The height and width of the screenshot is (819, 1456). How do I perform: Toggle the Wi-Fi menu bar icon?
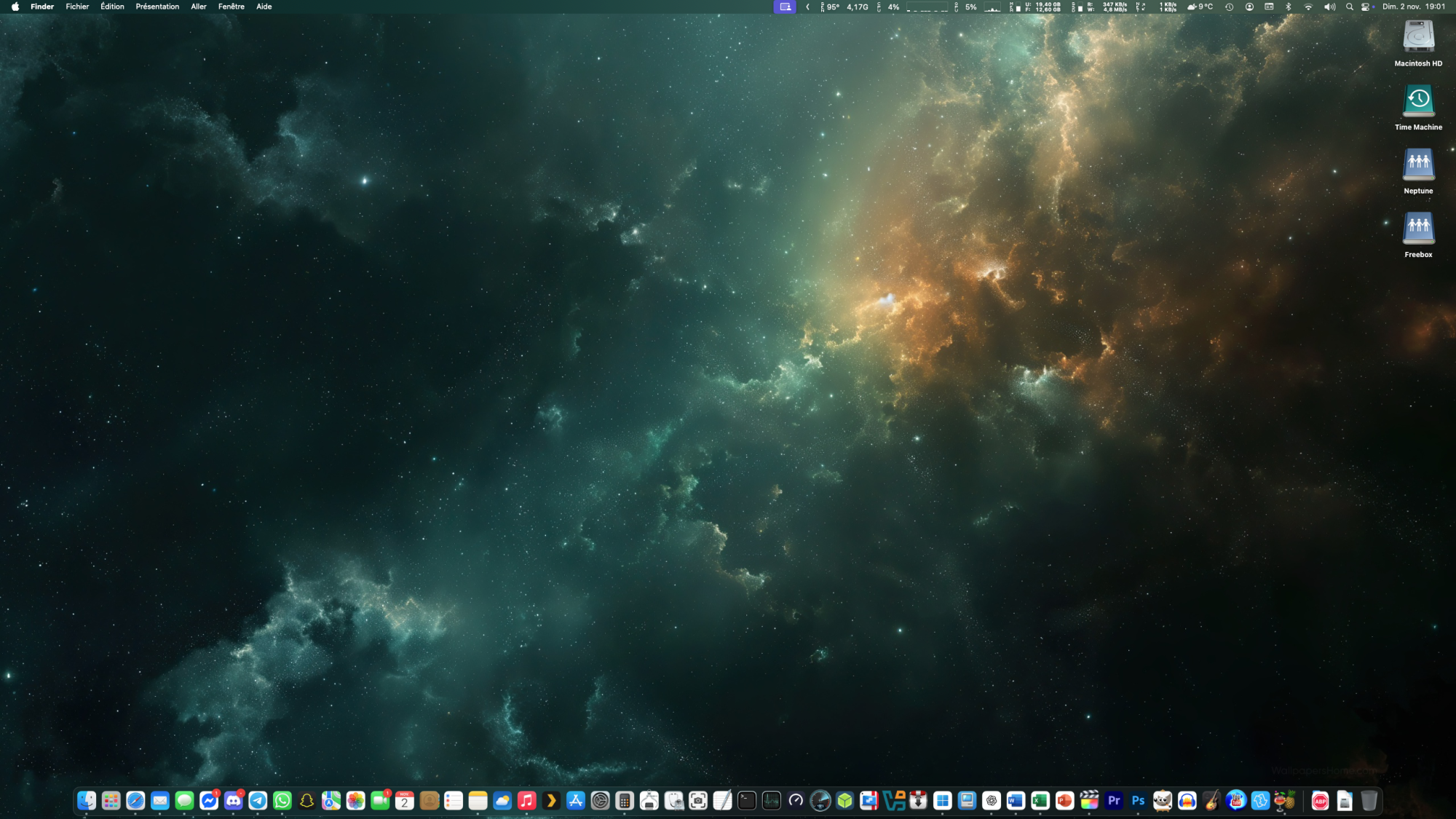1308,7
